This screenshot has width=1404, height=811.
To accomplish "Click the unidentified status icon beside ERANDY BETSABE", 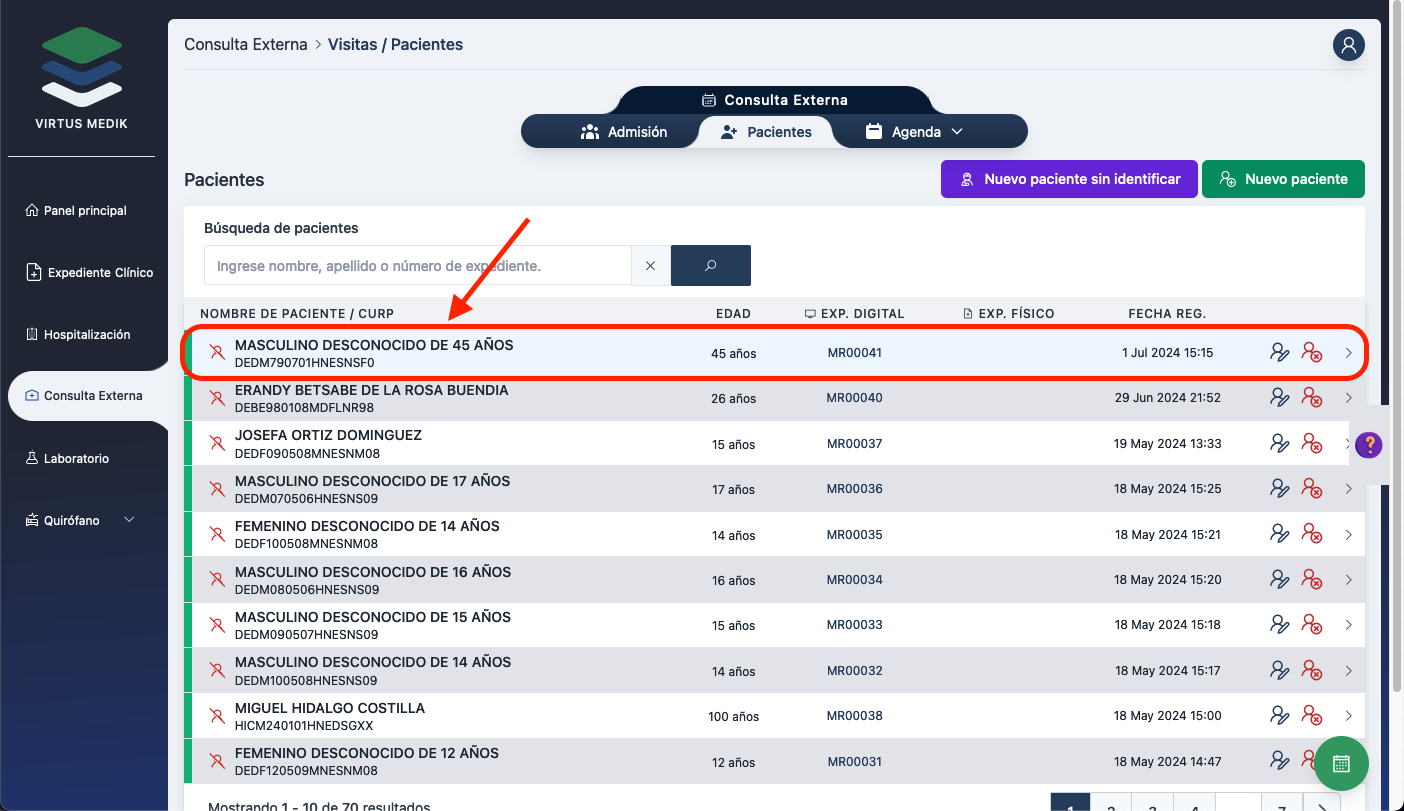I will click(x=216, y=398).
